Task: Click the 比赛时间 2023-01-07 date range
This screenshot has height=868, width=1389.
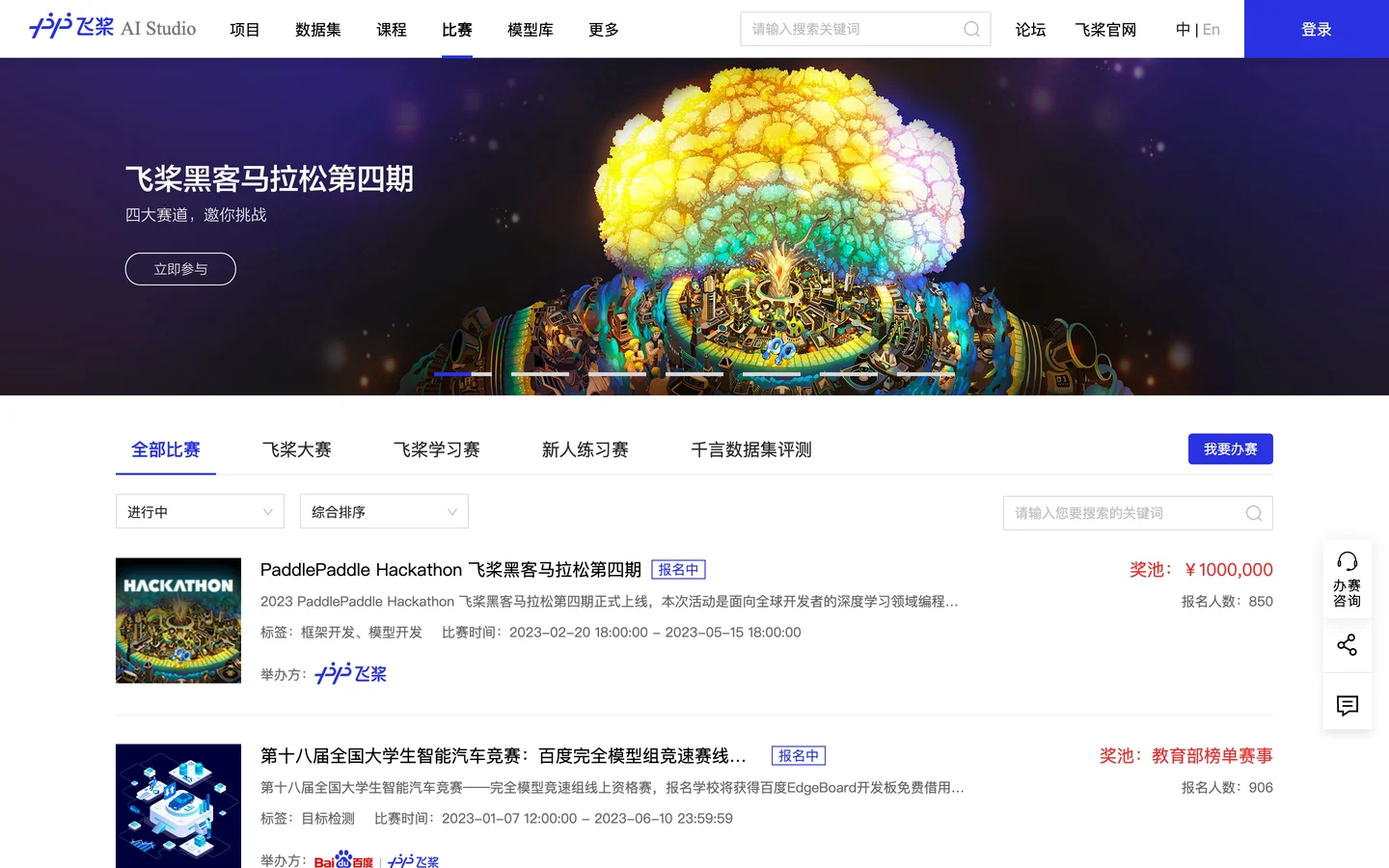Action: tap(554, 819)
